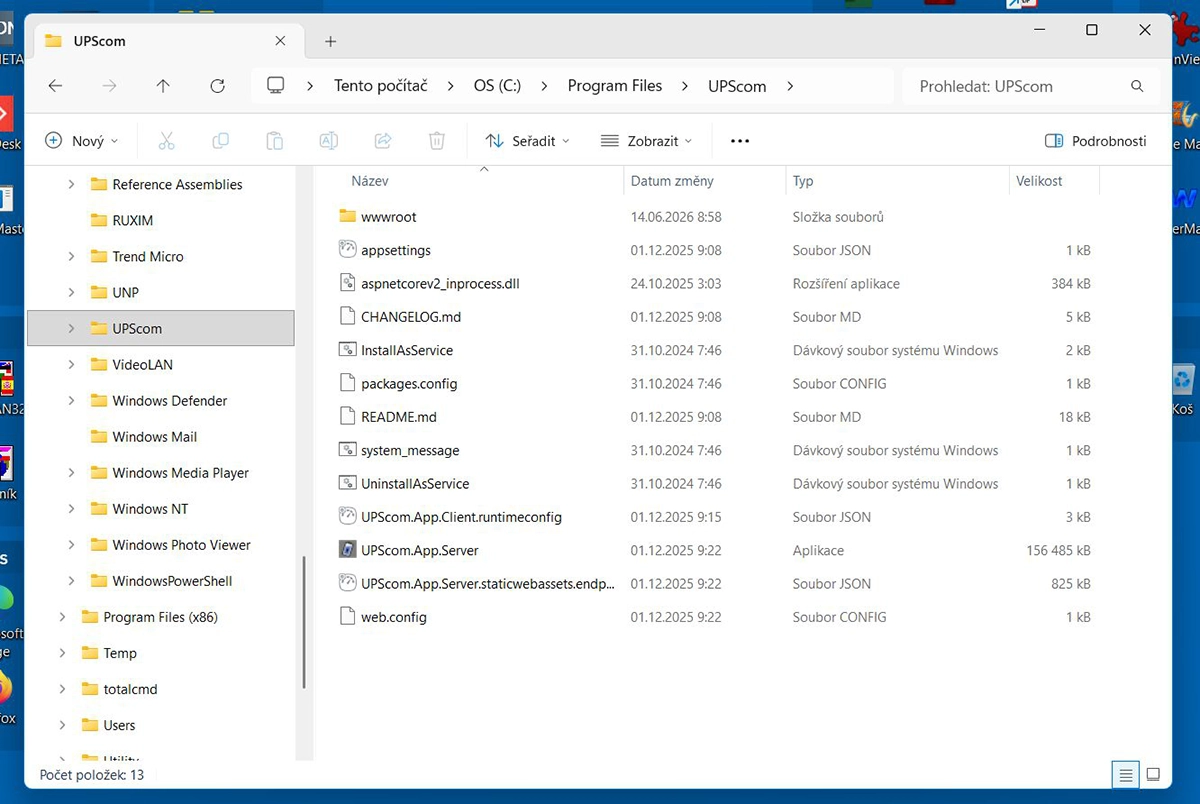Switch to large thumbnails view icon
The image size is (1200, 804).
coord(1153,774)
